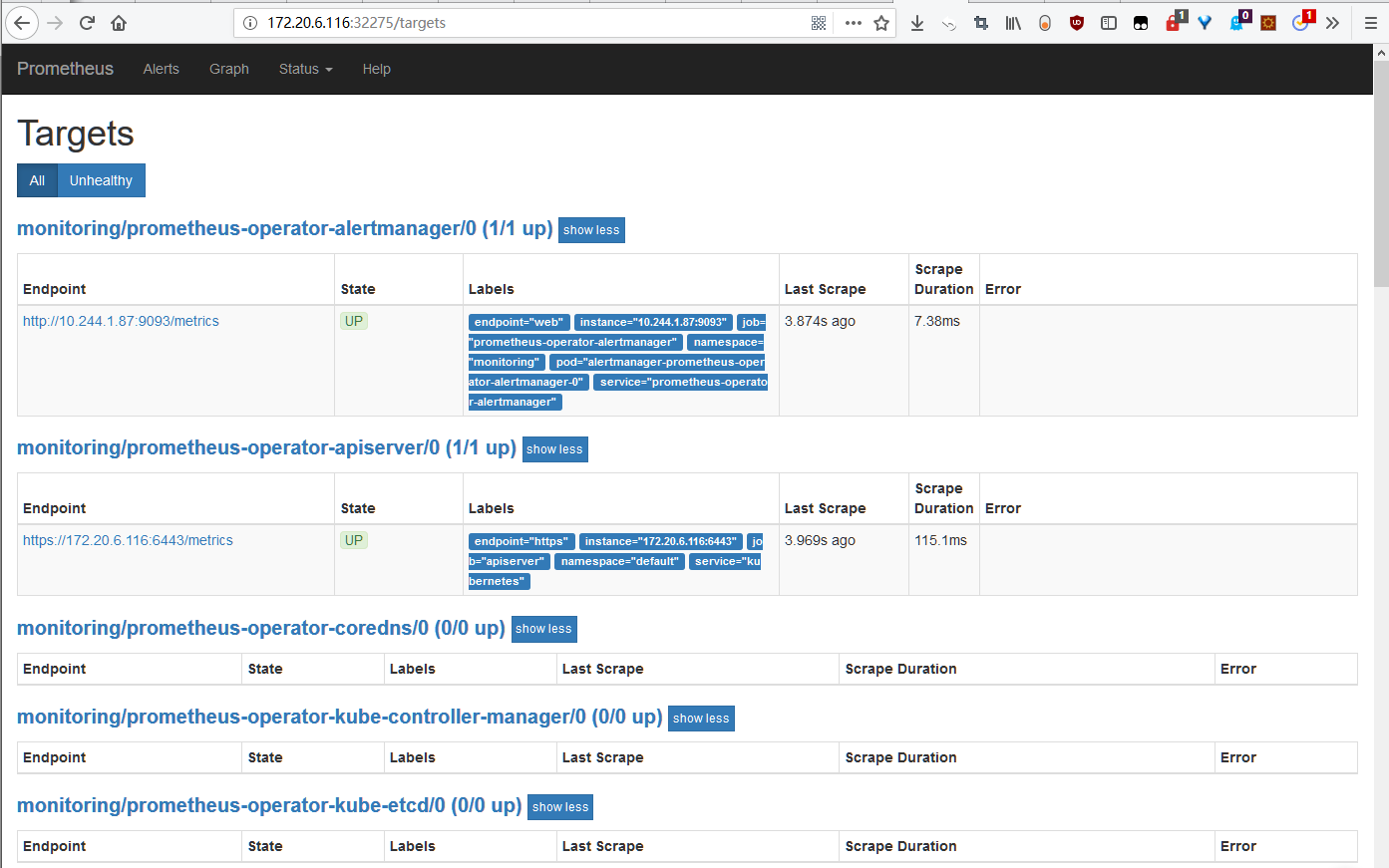
Task: Open the browser downloads icon
Action: point(917,23)
